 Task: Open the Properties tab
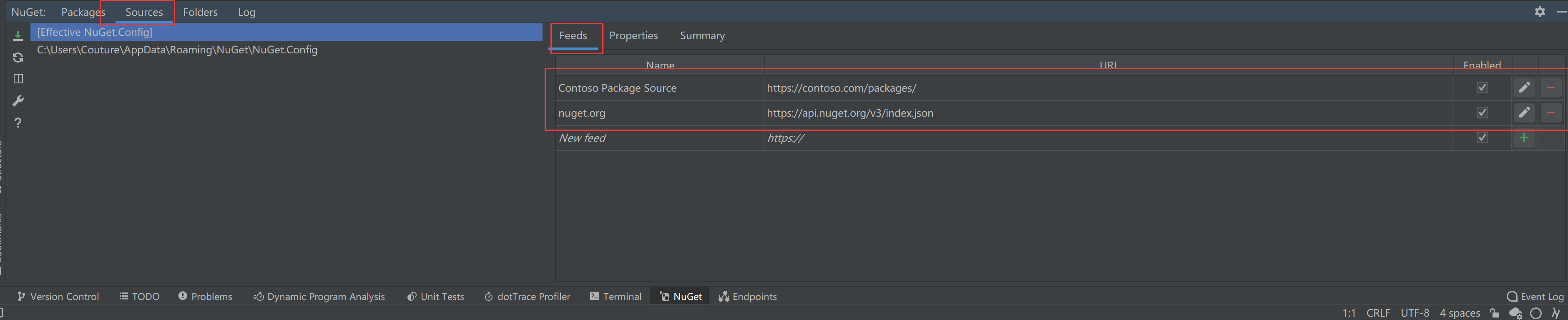point(633,36)
